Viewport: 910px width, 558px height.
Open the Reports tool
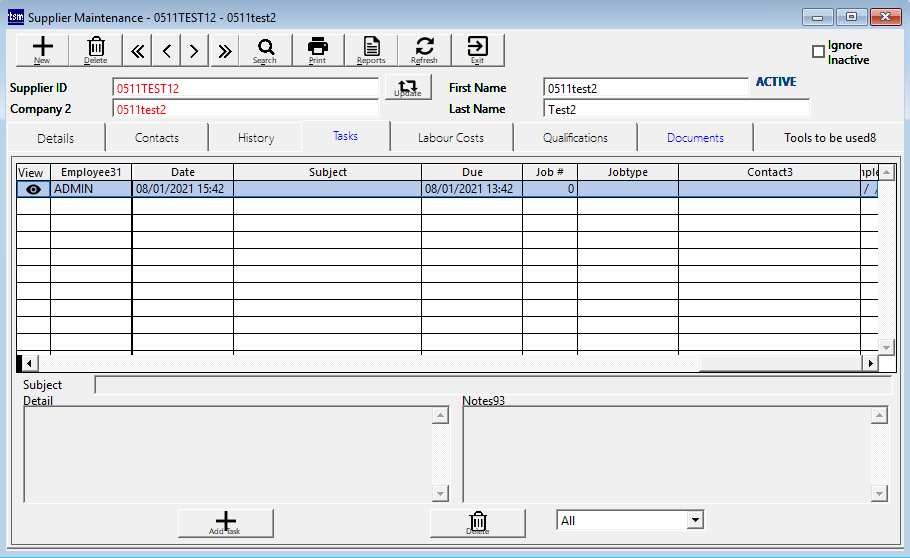(371, 49)
